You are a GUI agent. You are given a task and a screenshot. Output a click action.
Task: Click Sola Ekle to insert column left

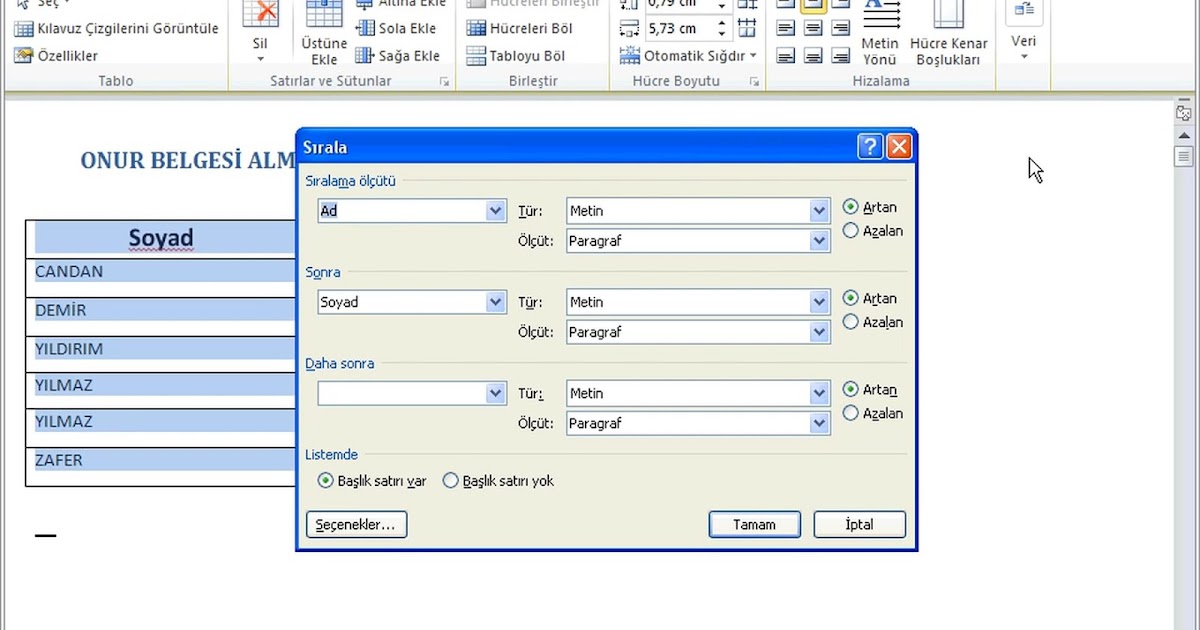click(x=396, y=28)
